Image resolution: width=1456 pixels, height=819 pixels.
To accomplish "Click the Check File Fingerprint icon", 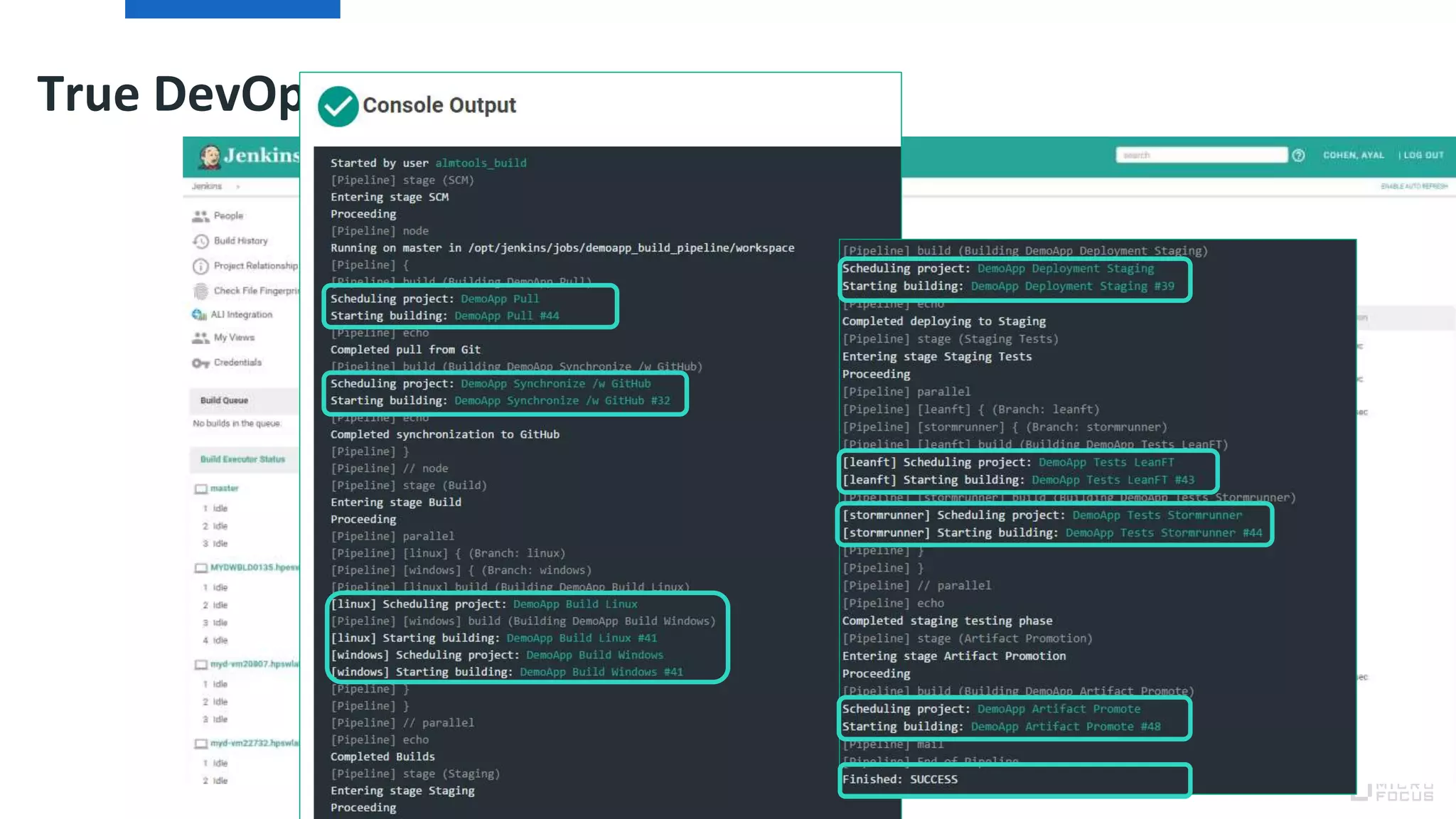I will coord(200,291).
